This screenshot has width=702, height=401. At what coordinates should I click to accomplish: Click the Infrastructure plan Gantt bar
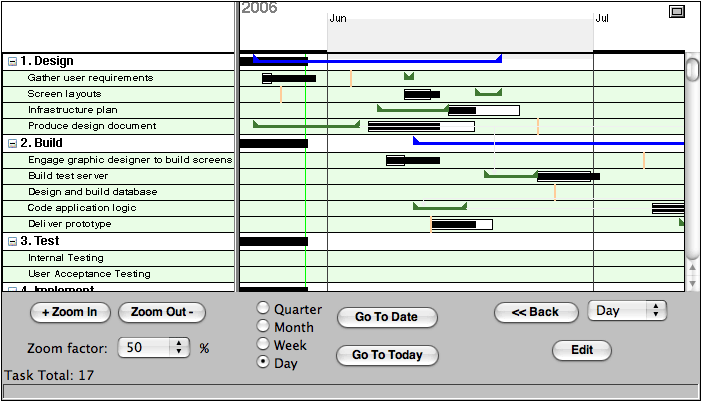484,111
